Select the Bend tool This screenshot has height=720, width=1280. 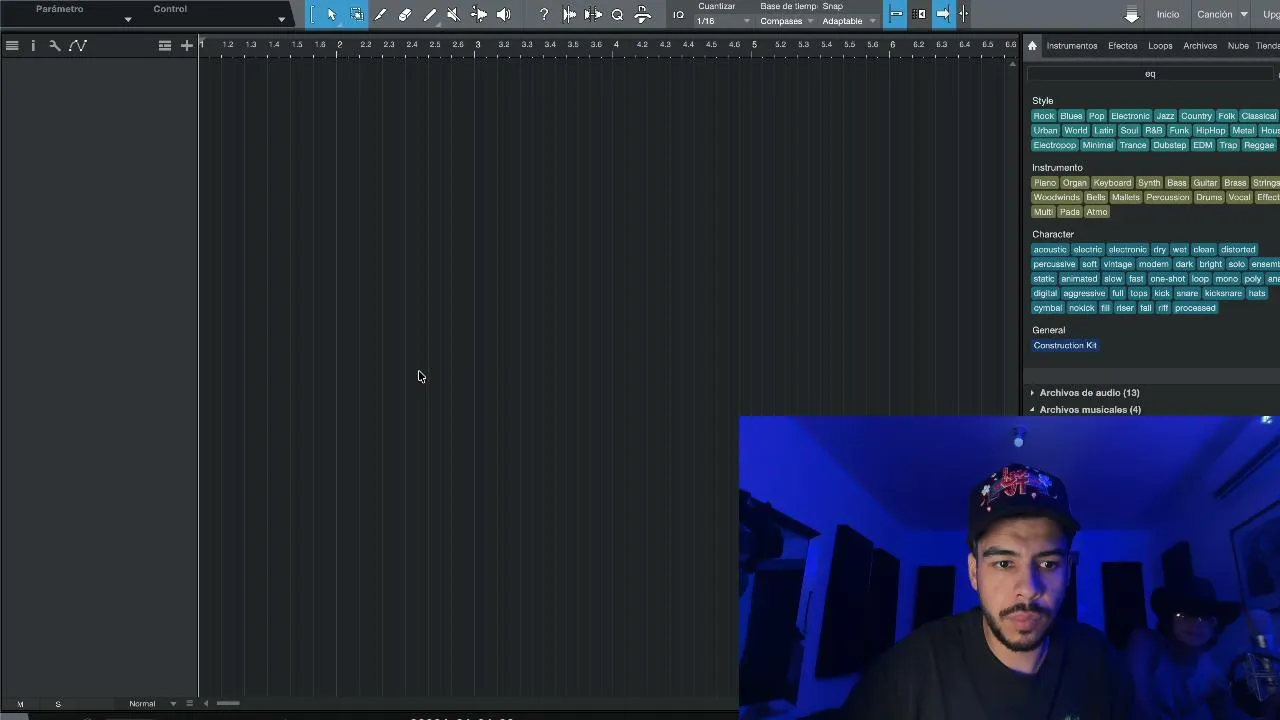click(479, 15)
